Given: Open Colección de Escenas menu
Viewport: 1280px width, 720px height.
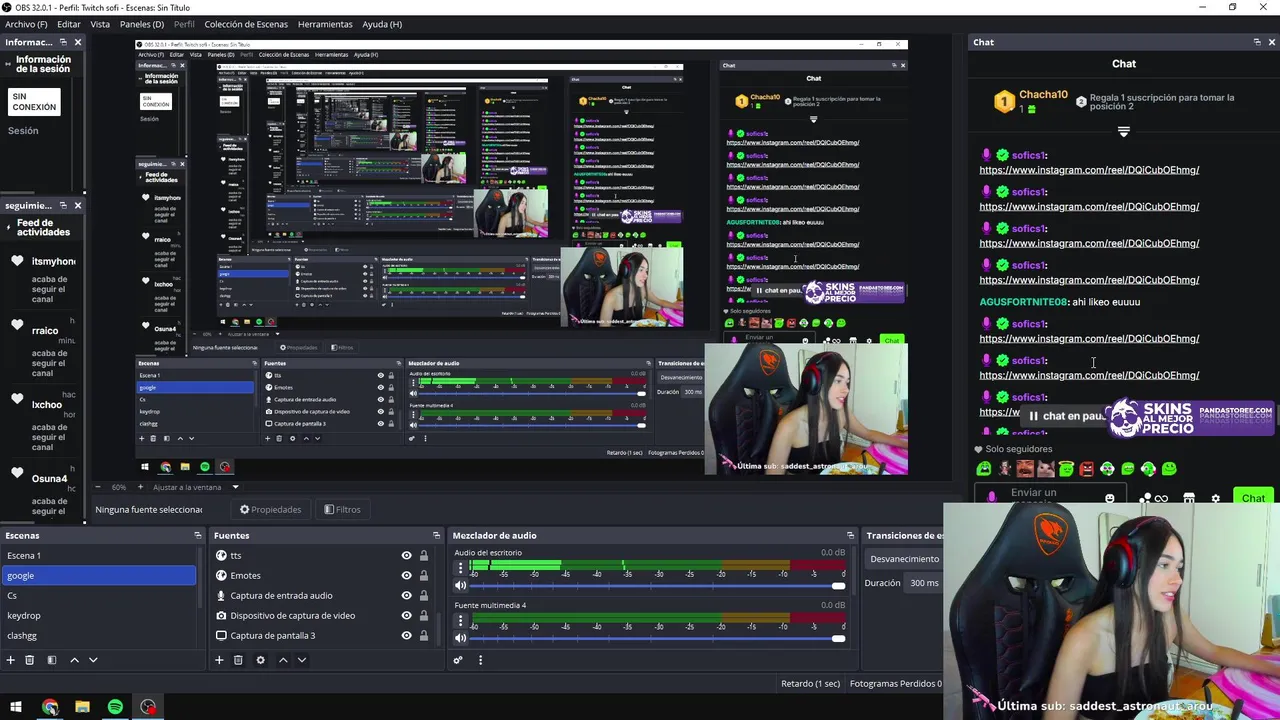Looking at the screenshot, I should (x=246, y=24).
